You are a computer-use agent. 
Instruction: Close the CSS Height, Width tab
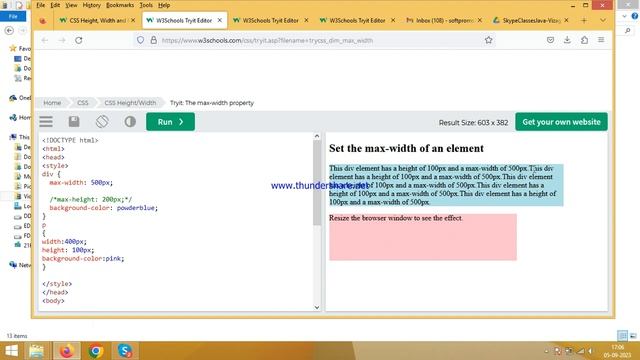(x=133, y=20)
